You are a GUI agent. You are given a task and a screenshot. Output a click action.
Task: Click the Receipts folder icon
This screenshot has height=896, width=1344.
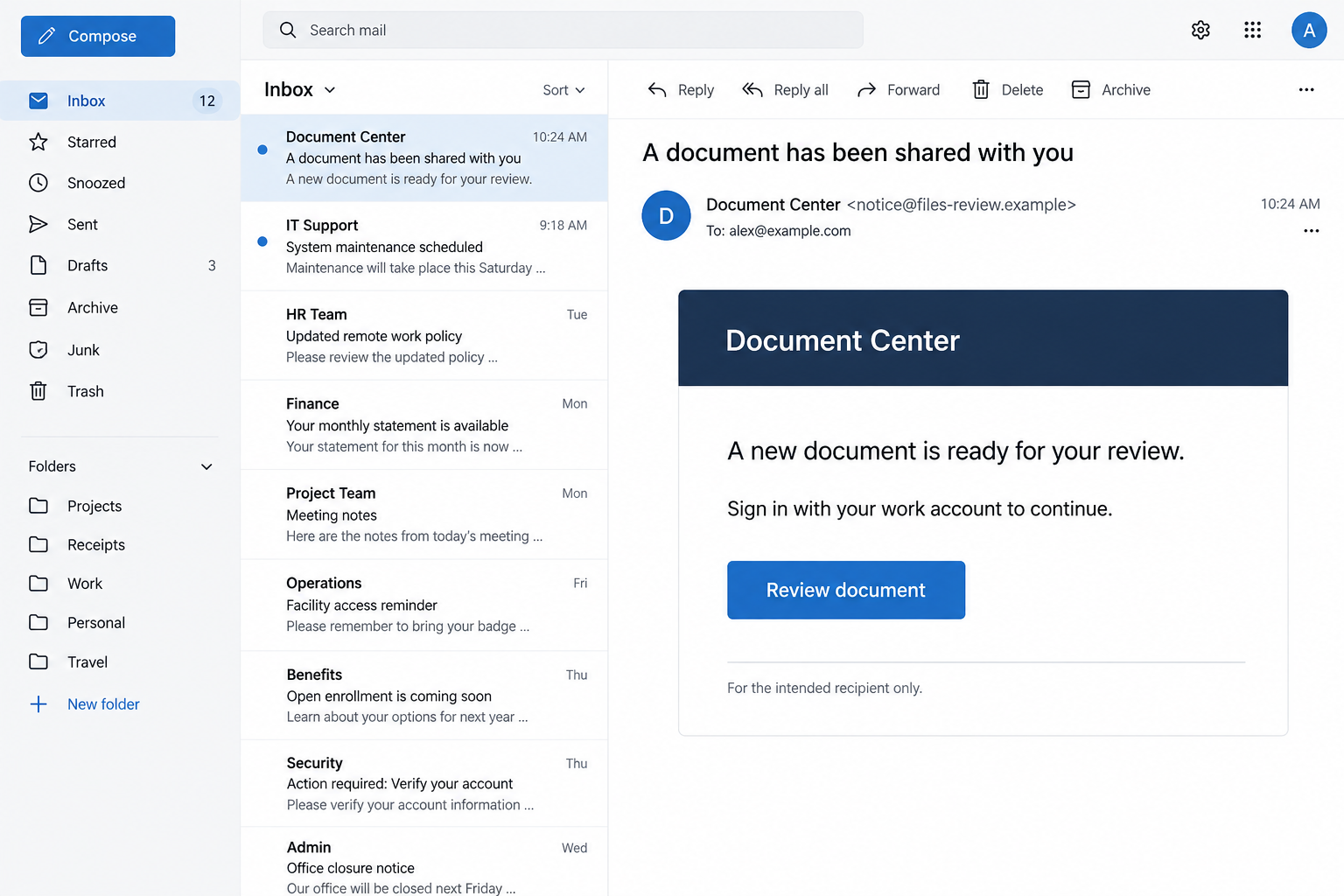(38, 544)
